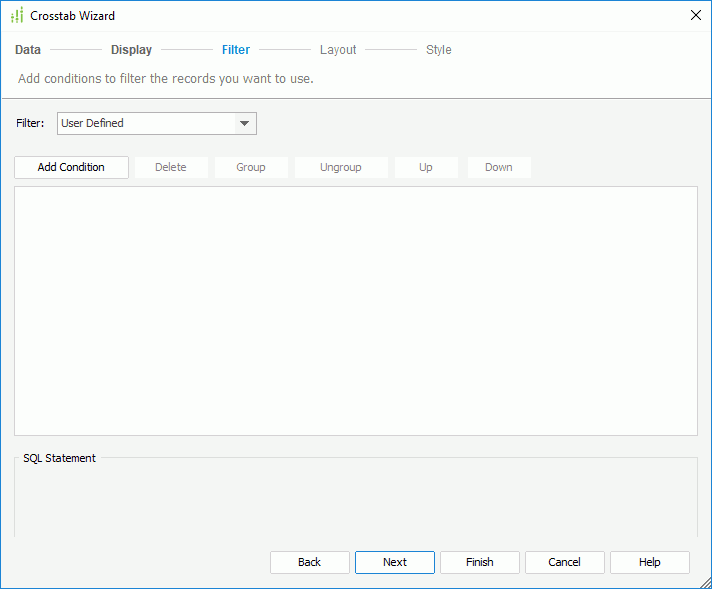Image resolution: width=712 pixels, height=589 pixels.
Task: Click the Group conditions button
Action: point(251,167)
